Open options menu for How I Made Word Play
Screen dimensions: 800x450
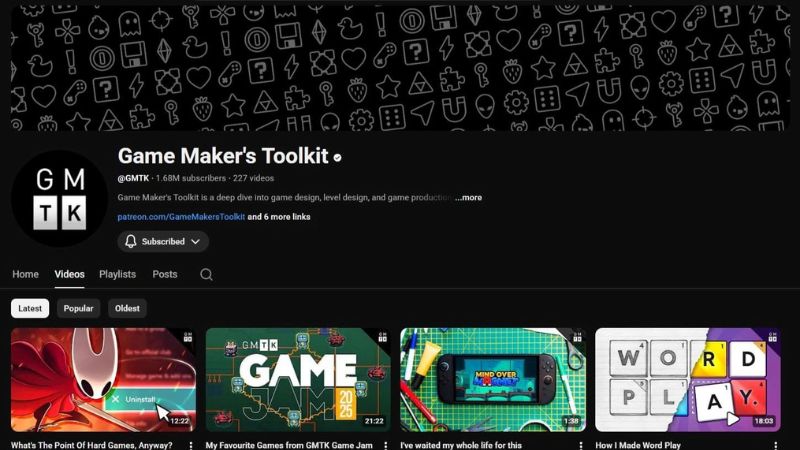pyautogui.click(x=776, y=445)
